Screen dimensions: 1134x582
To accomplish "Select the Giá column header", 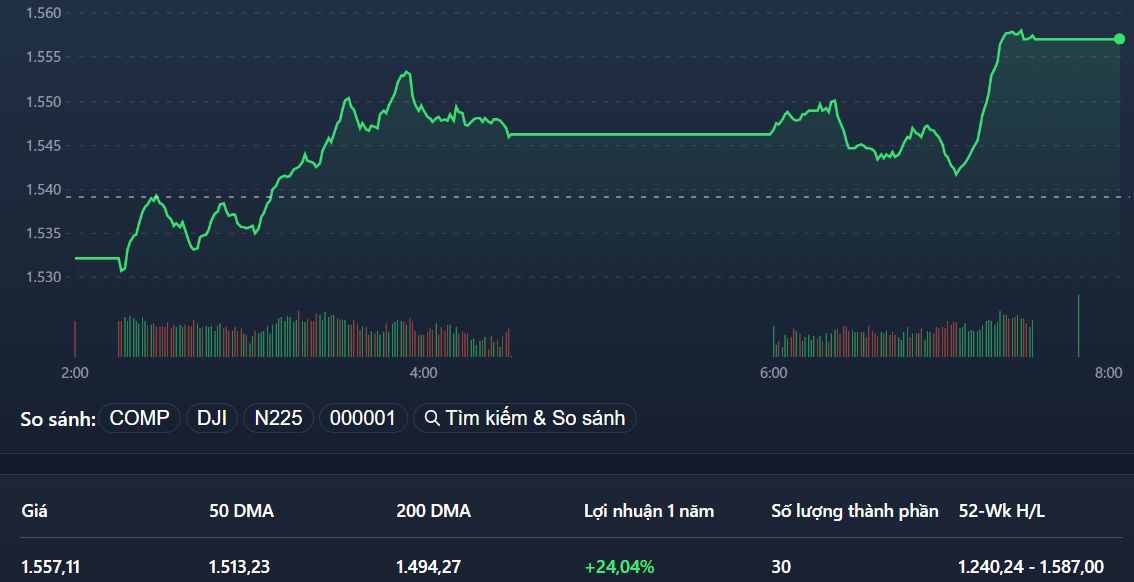I will click(x=32, y=510).
